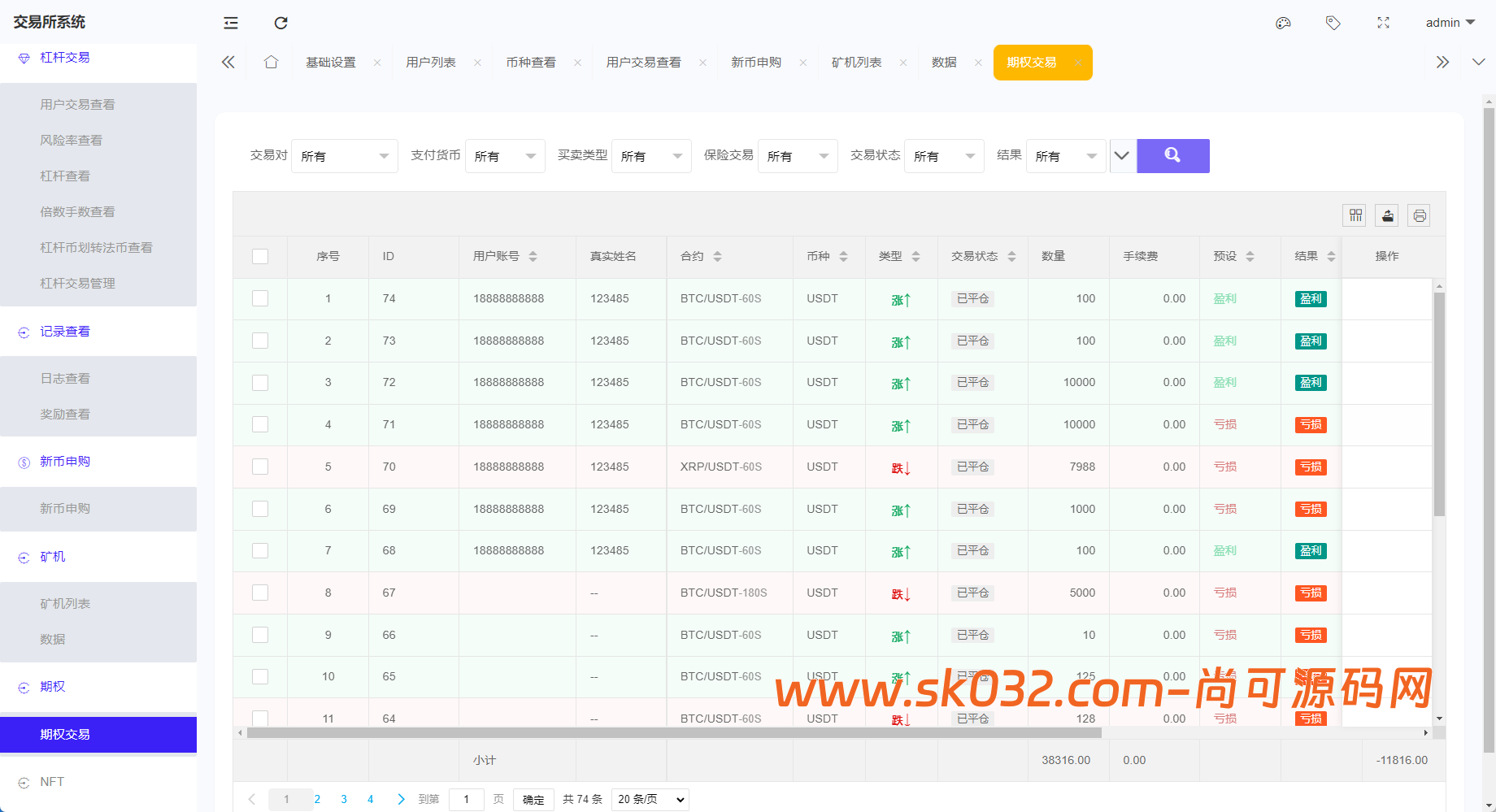The height and width of the screenshot is (812, 1496).
Task: Refresh the page using the reload icon
Action: (x=280, y=23)
